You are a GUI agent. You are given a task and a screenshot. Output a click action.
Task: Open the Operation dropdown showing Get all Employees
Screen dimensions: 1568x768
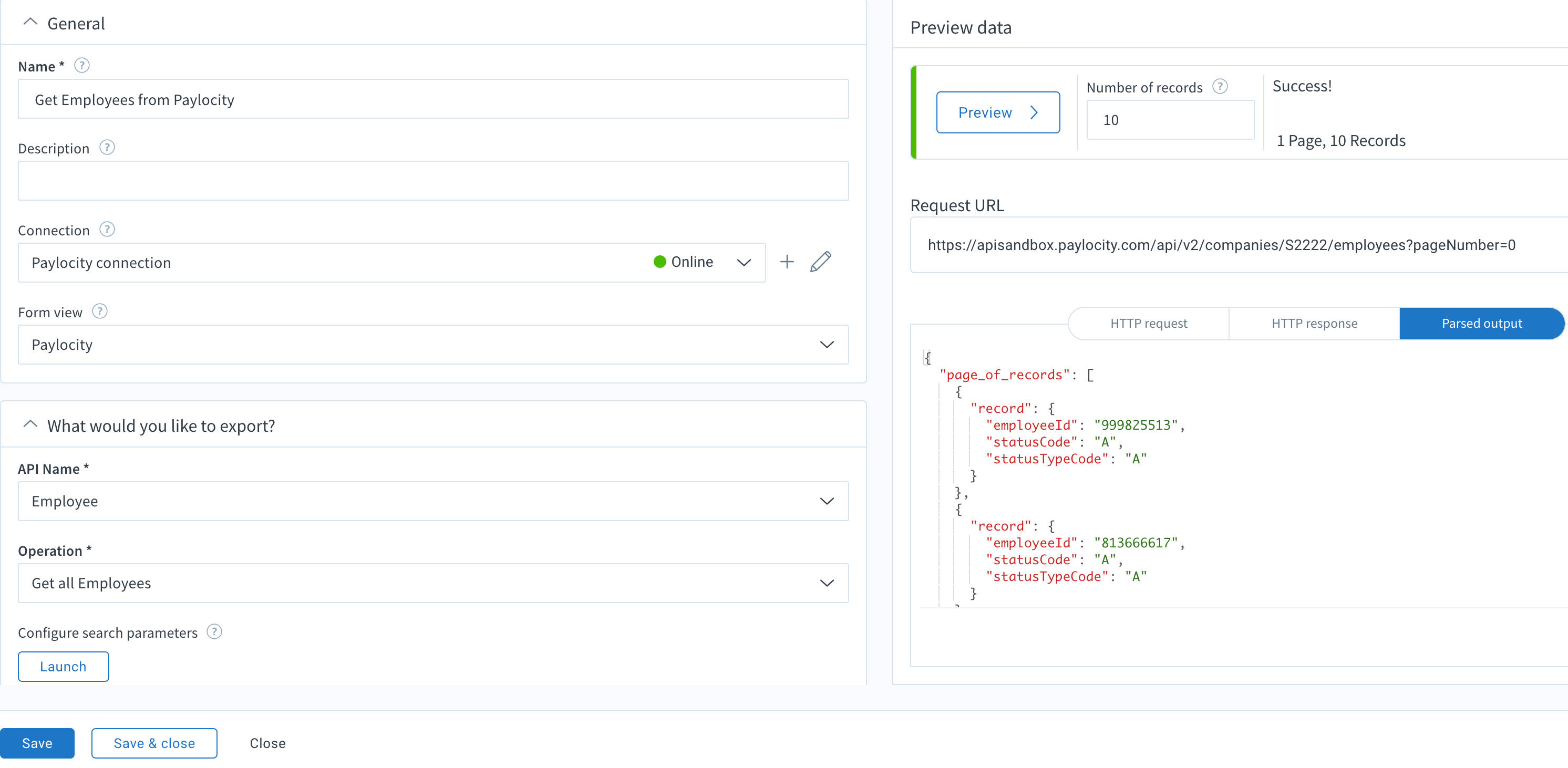433,583
